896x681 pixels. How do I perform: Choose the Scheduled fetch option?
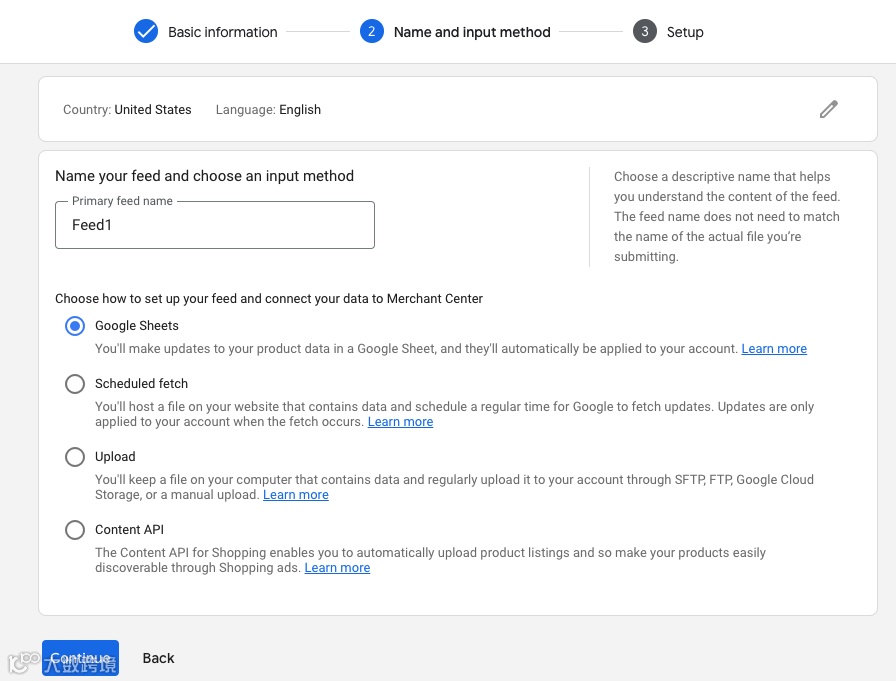click(75, 384)
